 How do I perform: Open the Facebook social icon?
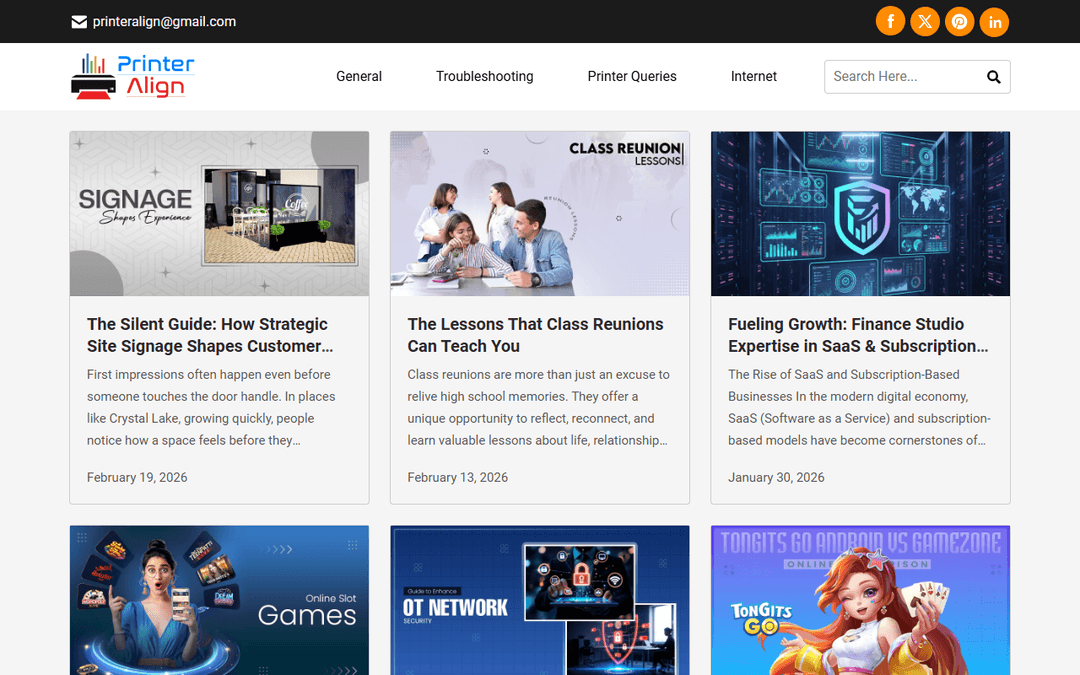(x=890, y=21)
